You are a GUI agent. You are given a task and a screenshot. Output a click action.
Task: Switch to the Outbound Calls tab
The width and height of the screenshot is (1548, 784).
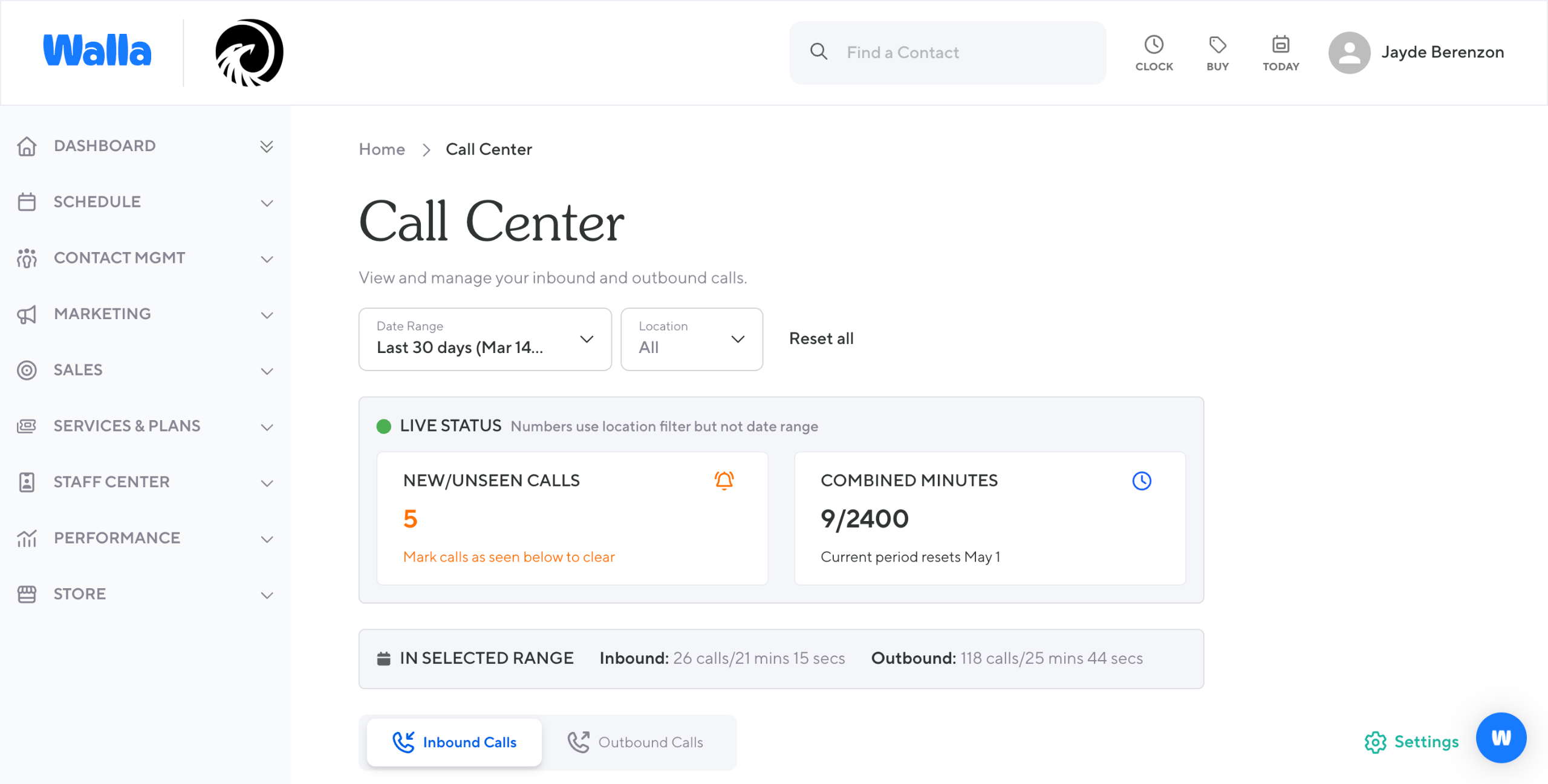click(x=635, y=742)
